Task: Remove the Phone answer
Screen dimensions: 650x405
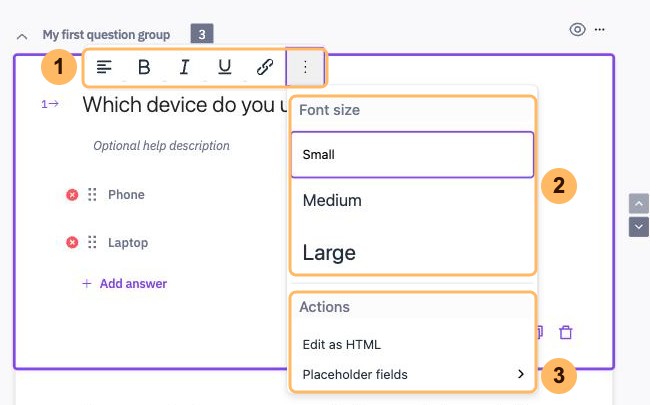Action: pos(72,194)
